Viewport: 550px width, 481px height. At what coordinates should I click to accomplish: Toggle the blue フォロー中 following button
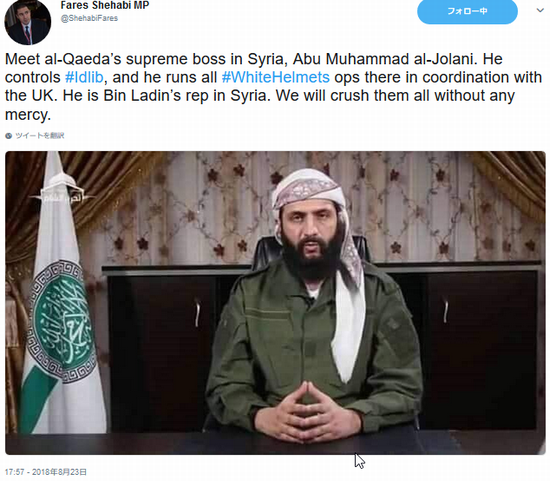[x=467, y=11]
